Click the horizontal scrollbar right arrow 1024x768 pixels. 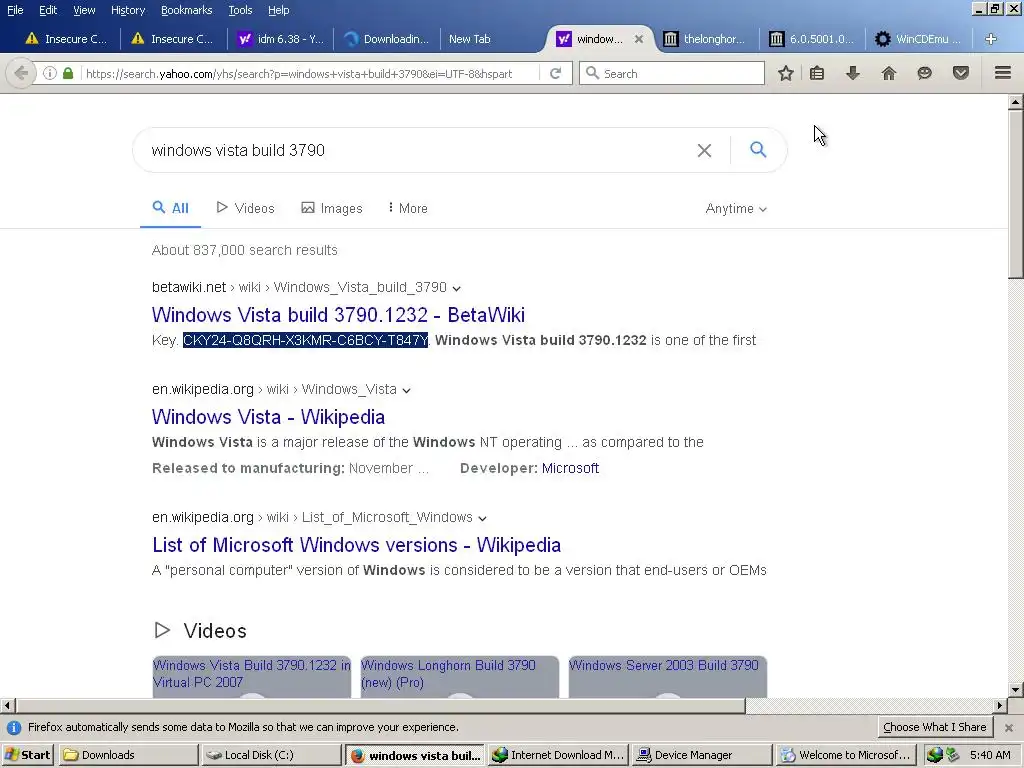(1000, 705)
